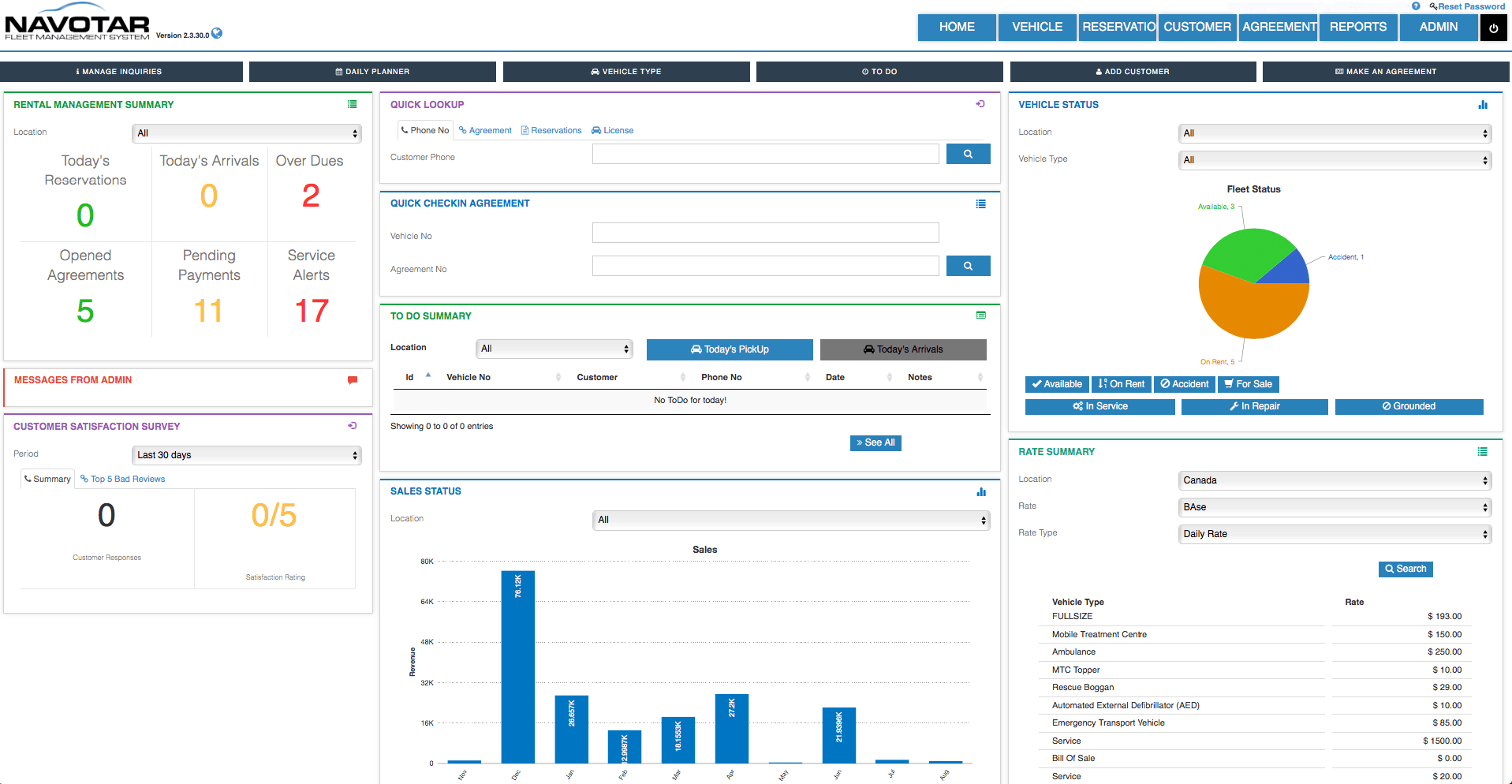Switch to Today's Arrivals in To Do Summary
1512x784 pixels.
pos(903,349)
